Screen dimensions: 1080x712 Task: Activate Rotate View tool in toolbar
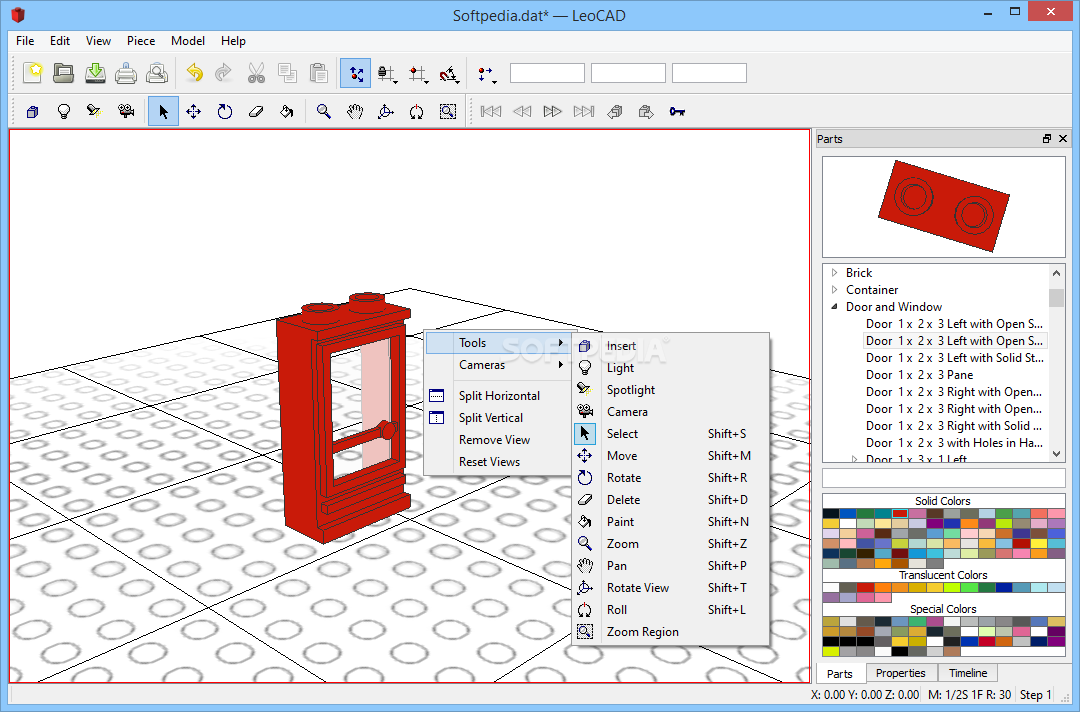pyautogui.click(x=386, y=112)
